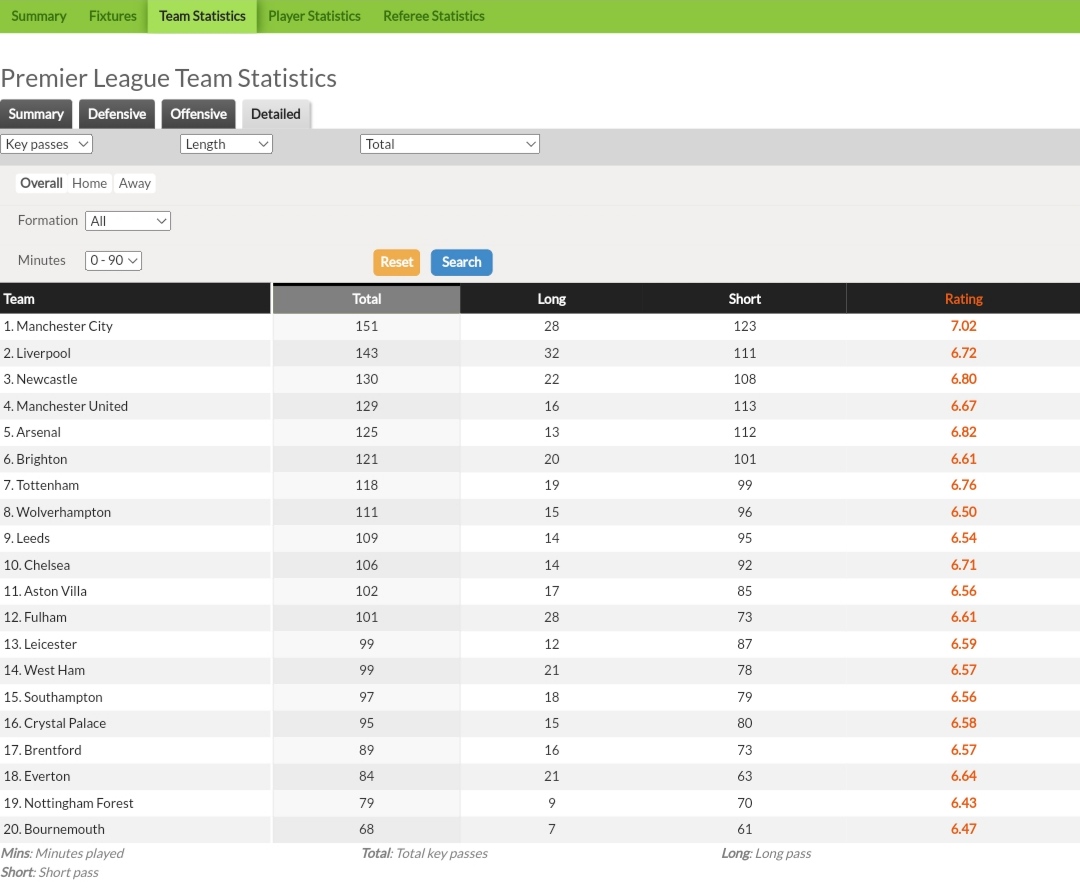This screenshot has width=1080, height=893.
Task: Show the Summary statistics sub-tab
Action: tap(36, 114)
